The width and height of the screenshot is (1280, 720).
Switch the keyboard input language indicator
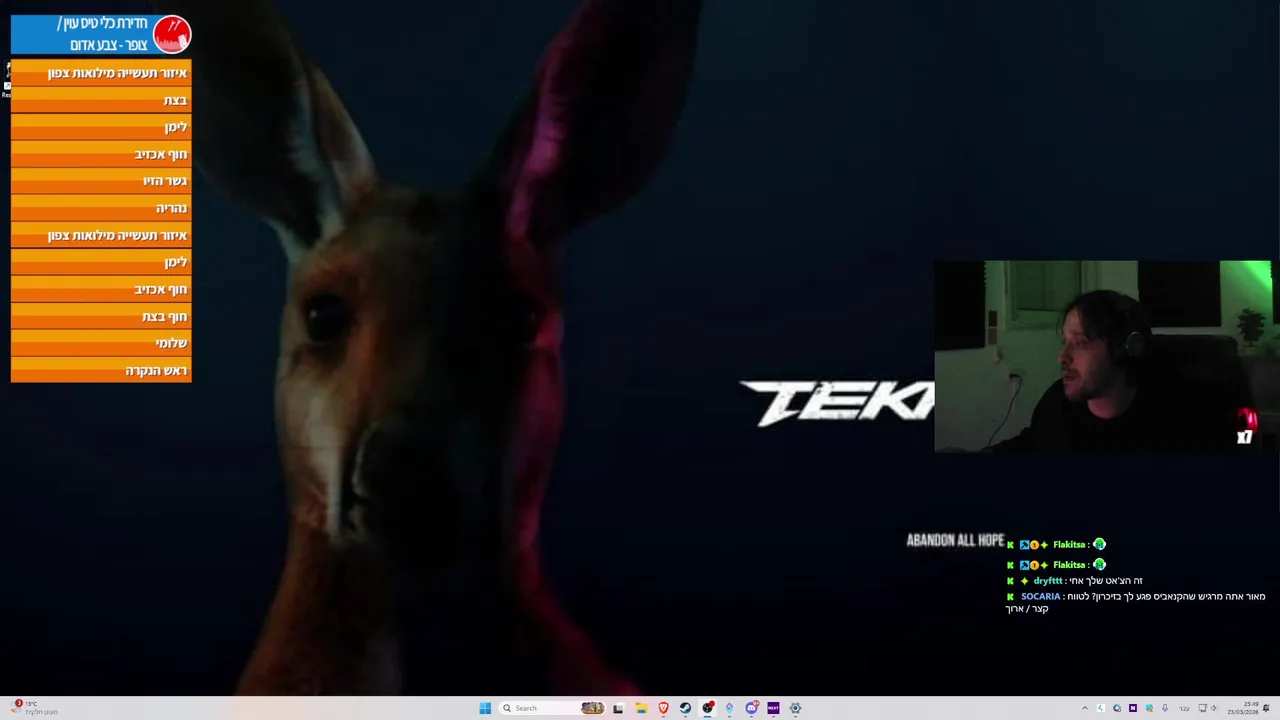tap(1185, 708)
